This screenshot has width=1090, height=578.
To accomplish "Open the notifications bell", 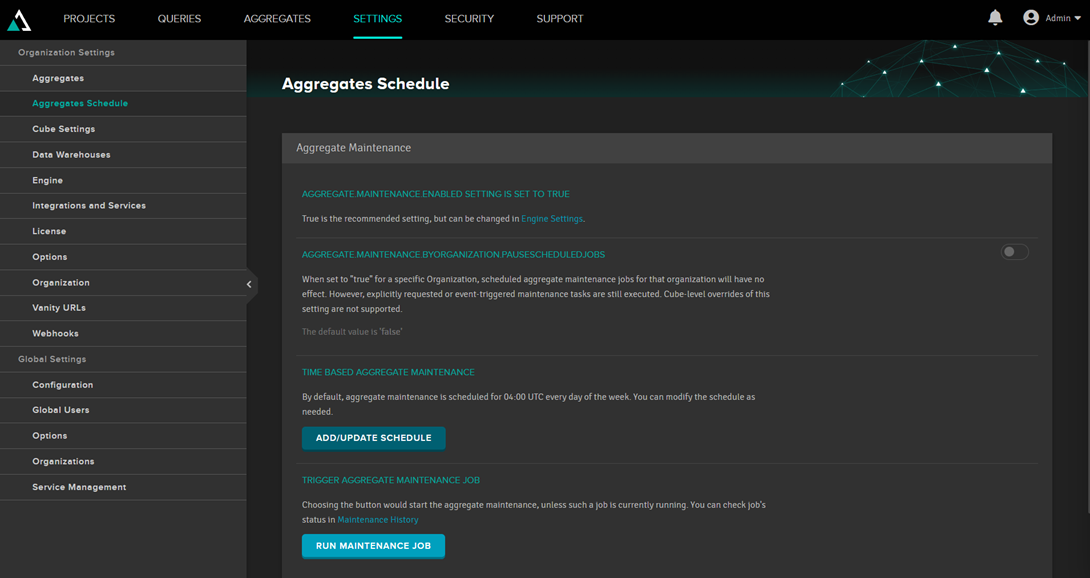I will 995,18.
